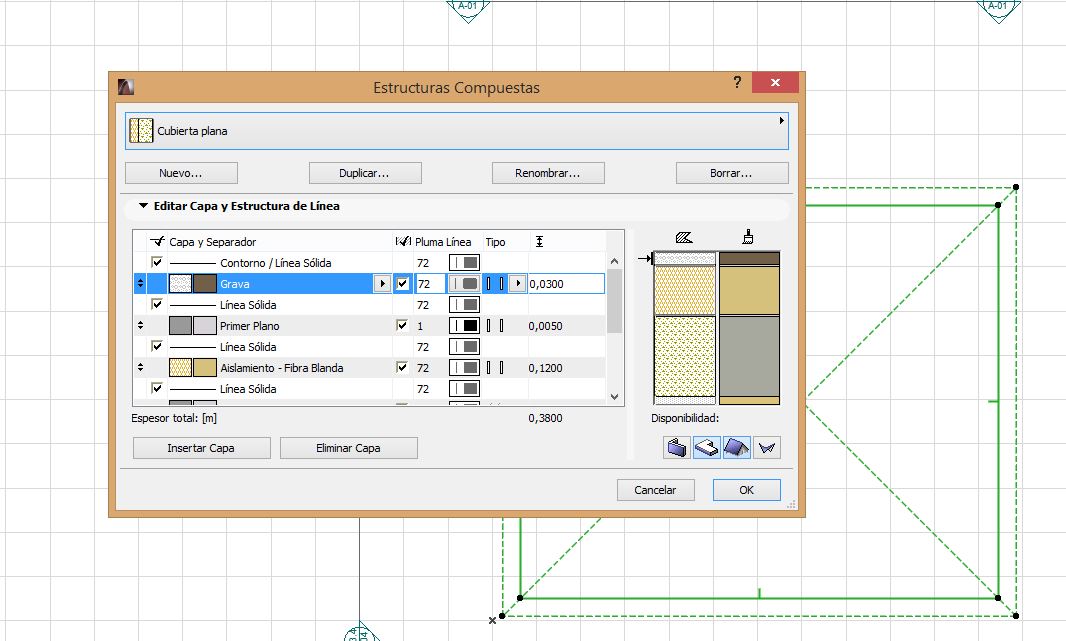Toggle shell availability icon under Disponibilidad

coord(766,448)
